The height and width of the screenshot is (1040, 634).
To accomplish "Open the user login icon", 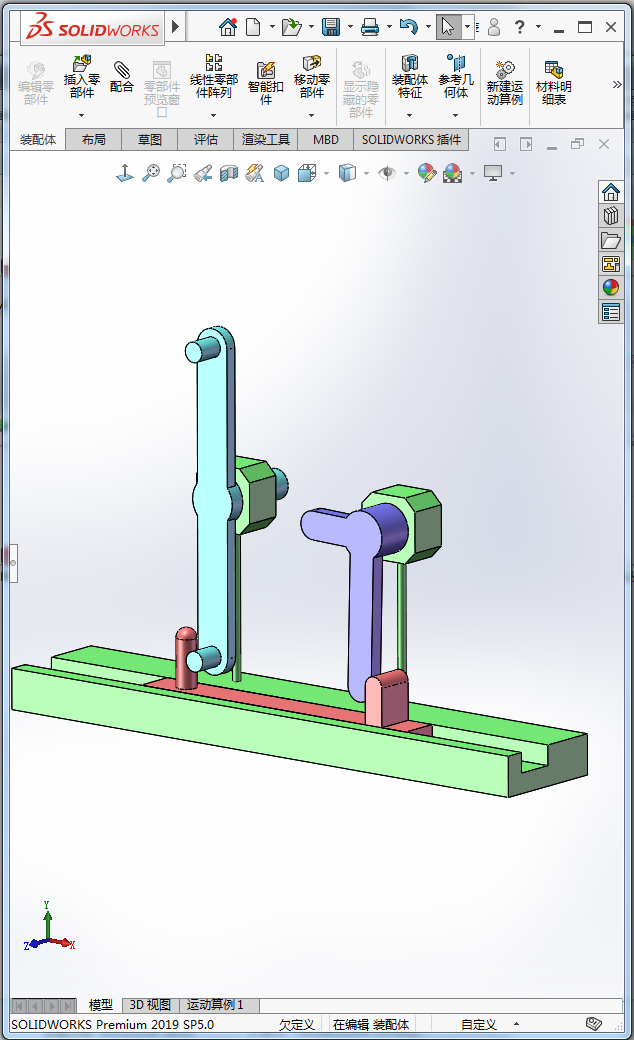I will click(x=494, y=27).
